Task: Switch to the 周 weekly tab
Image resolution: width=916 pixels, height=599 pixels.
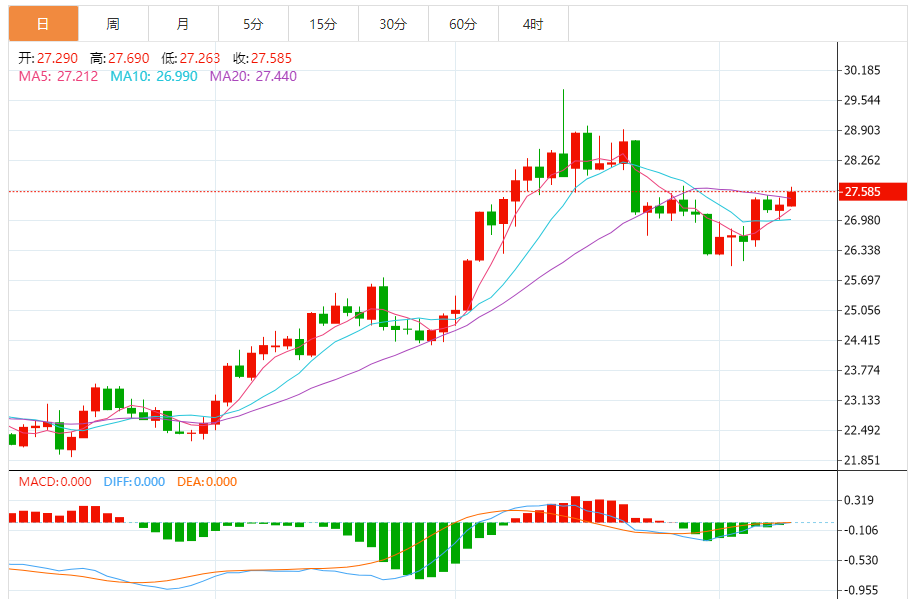Action: (x=113, y=24)
